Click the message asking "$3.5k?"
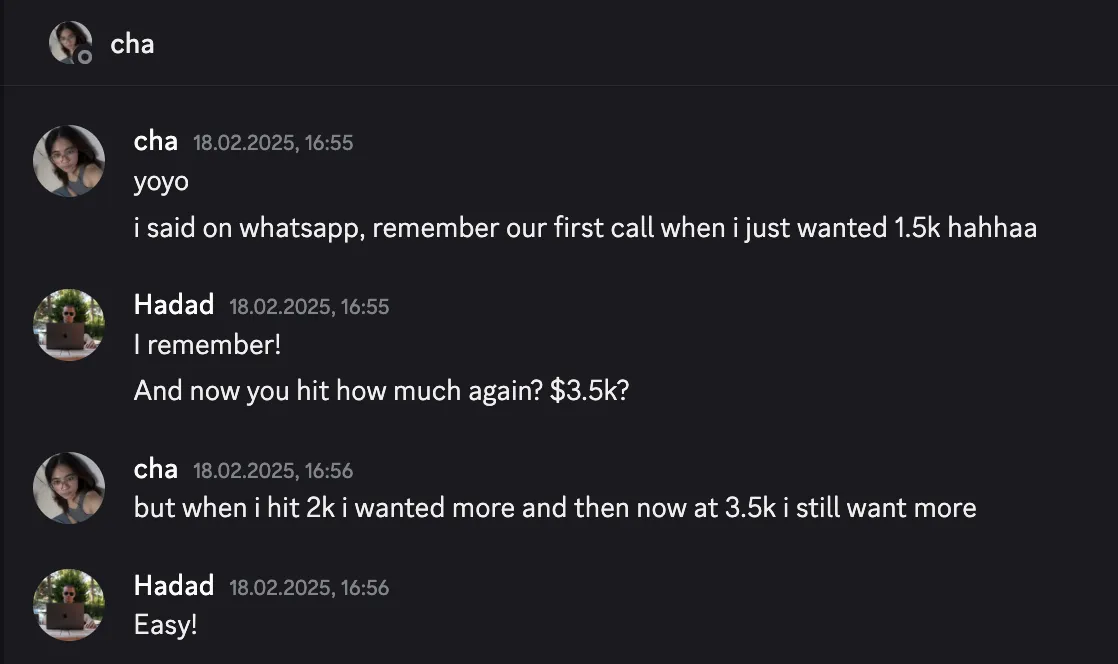 381,391
